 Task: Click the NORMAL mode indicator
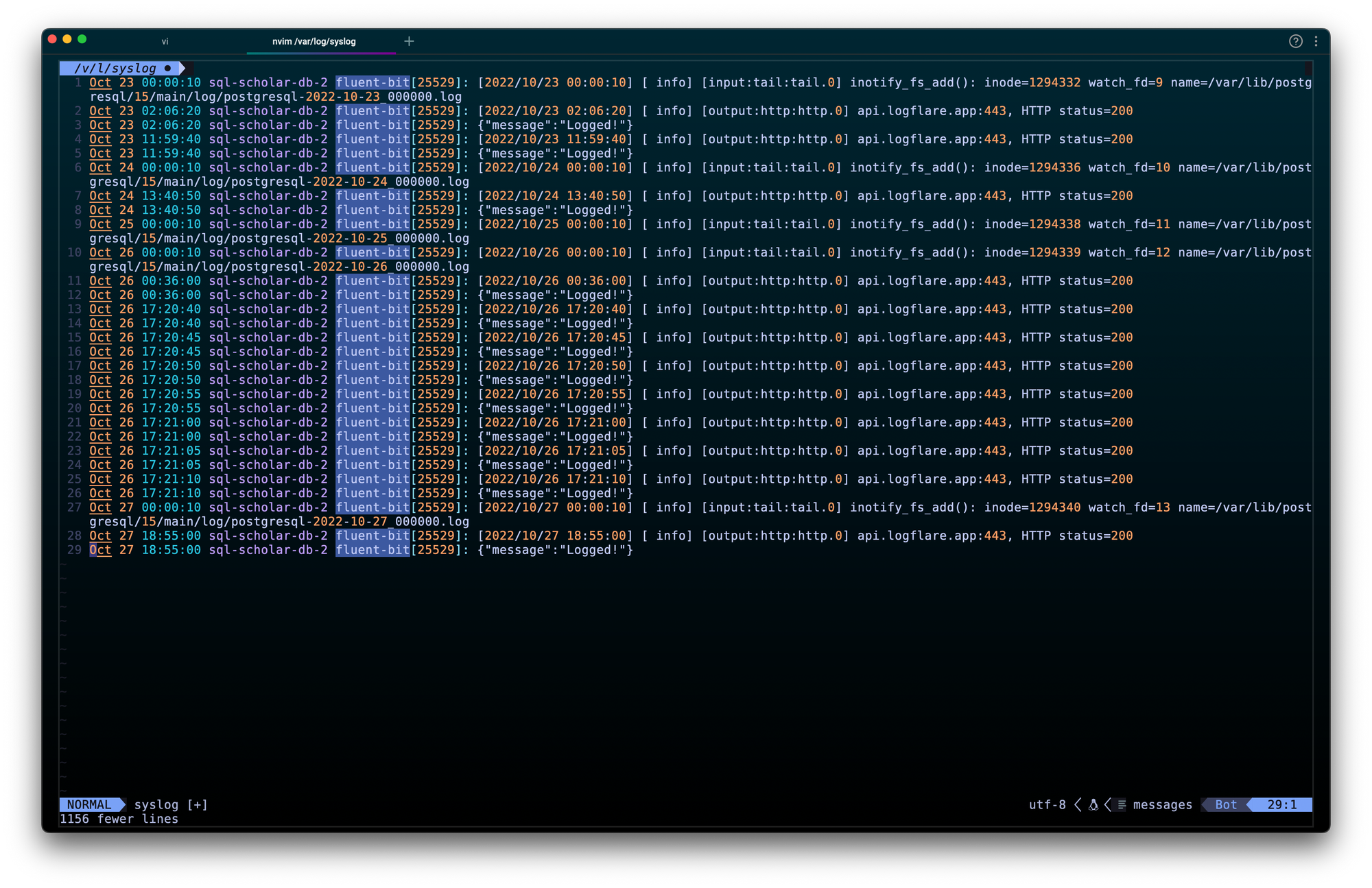[x=89, y=804]
